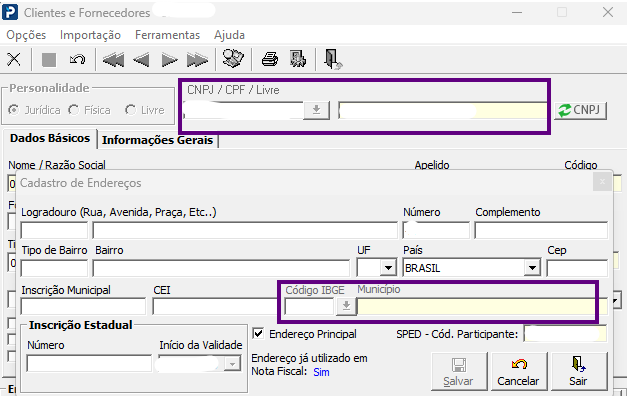
Task: Click the building settings toolbar icon
Action: coord(298,59)
